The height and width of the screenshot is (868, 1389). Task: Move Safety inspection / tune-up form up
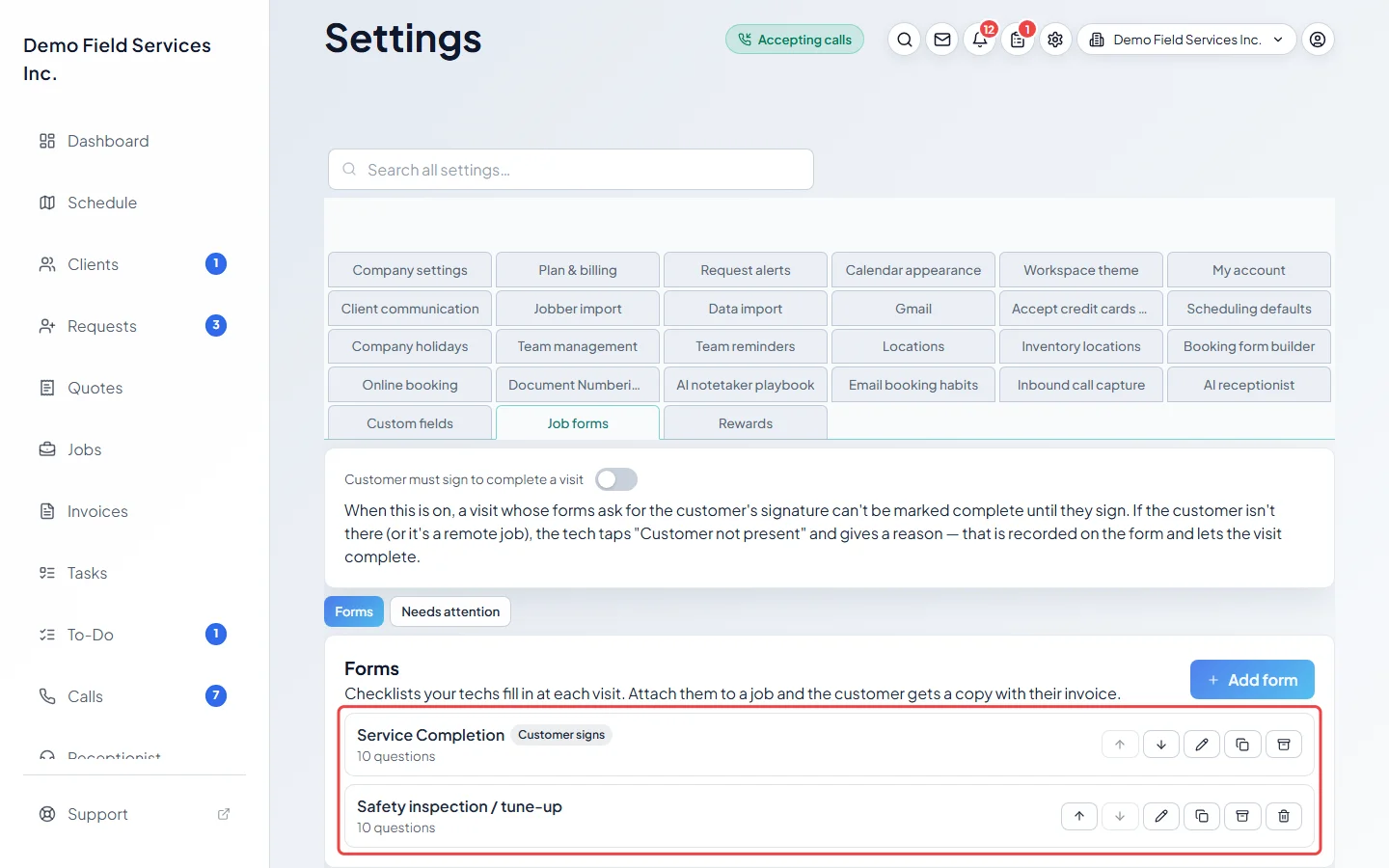[1079, 816]
